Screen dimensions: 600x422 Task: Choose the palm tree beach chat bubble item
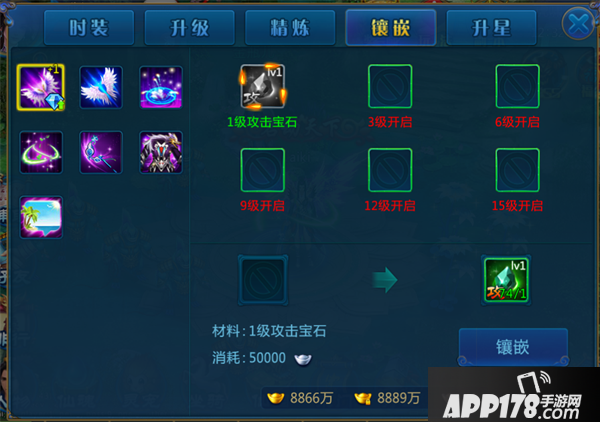41,217
